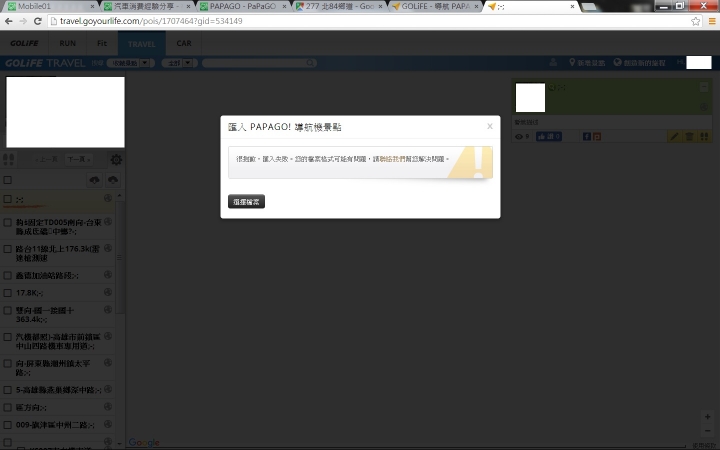Open the Chrome menu icon

tap(712, 21)
